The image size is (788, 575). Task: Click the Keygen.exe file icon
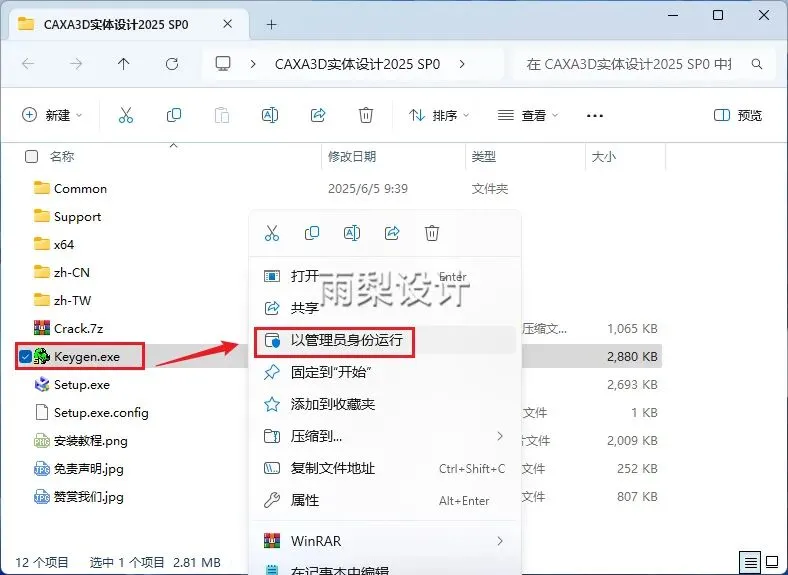(x=42, y=356)
